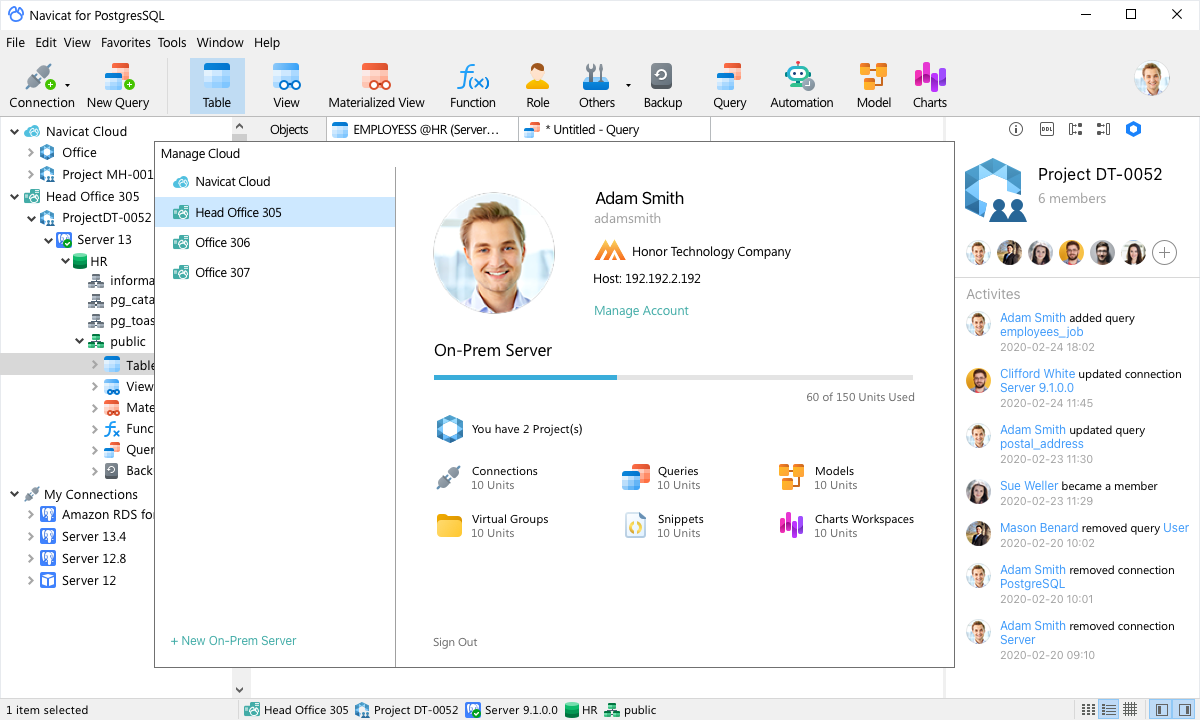Open the postal_address activity link

coord(1041,444)
